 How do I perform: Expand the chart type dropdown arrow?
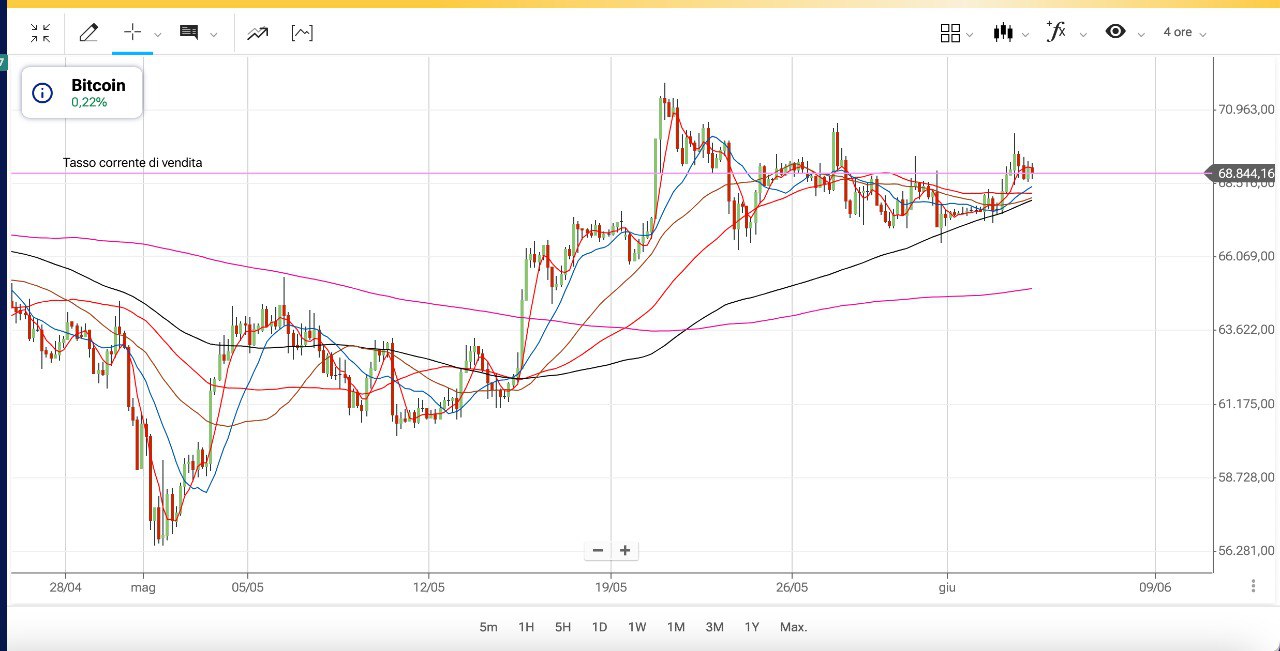(1026, 35)
